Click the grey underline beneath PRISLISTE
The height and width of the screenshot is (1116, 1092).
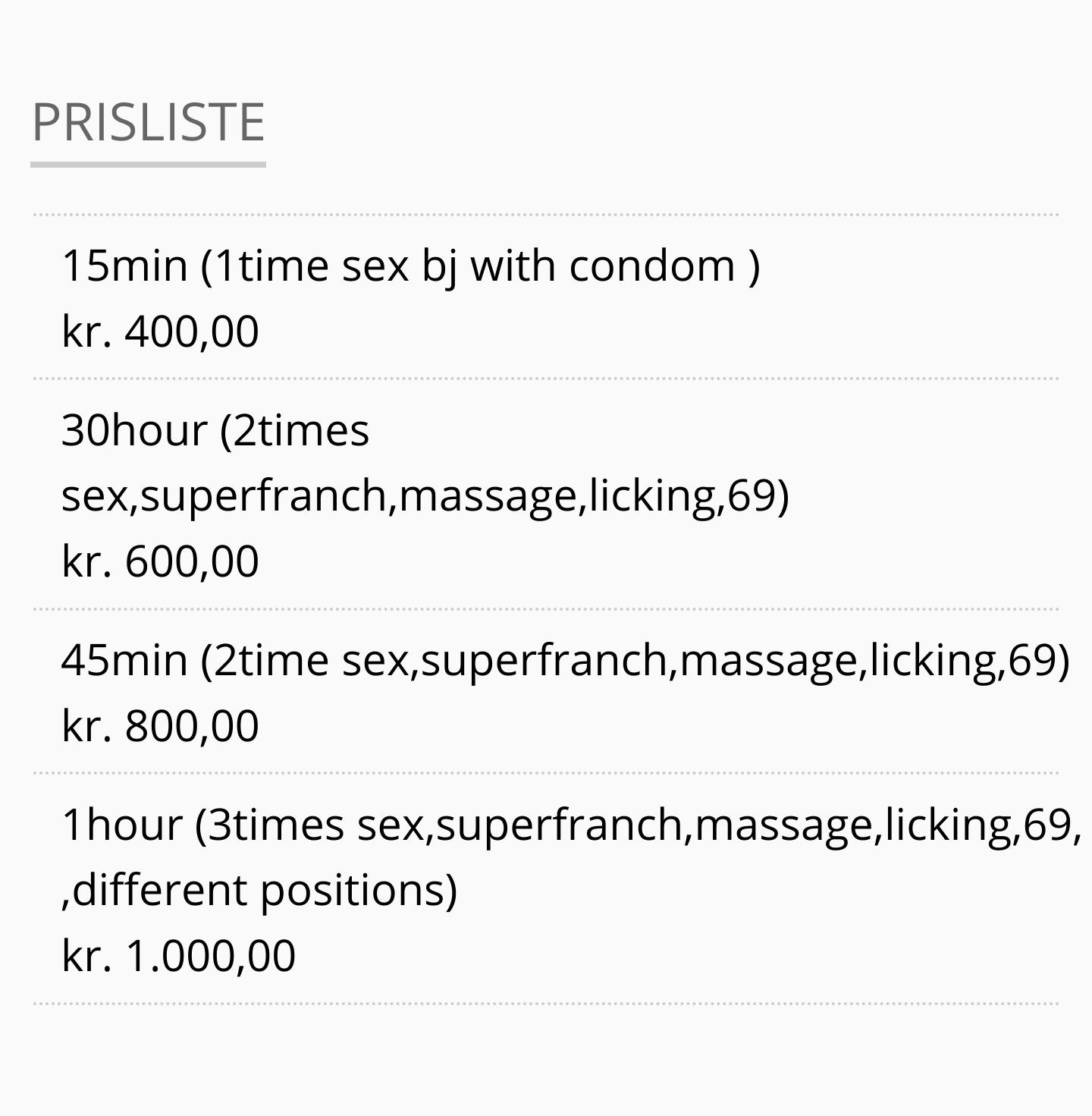(x=148, y=164)
